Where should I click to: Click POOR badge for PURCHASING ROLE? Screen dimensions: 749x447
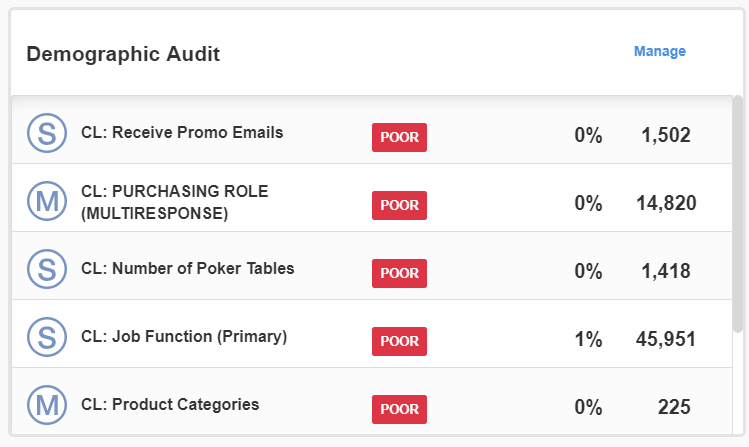tap(399, 205)
